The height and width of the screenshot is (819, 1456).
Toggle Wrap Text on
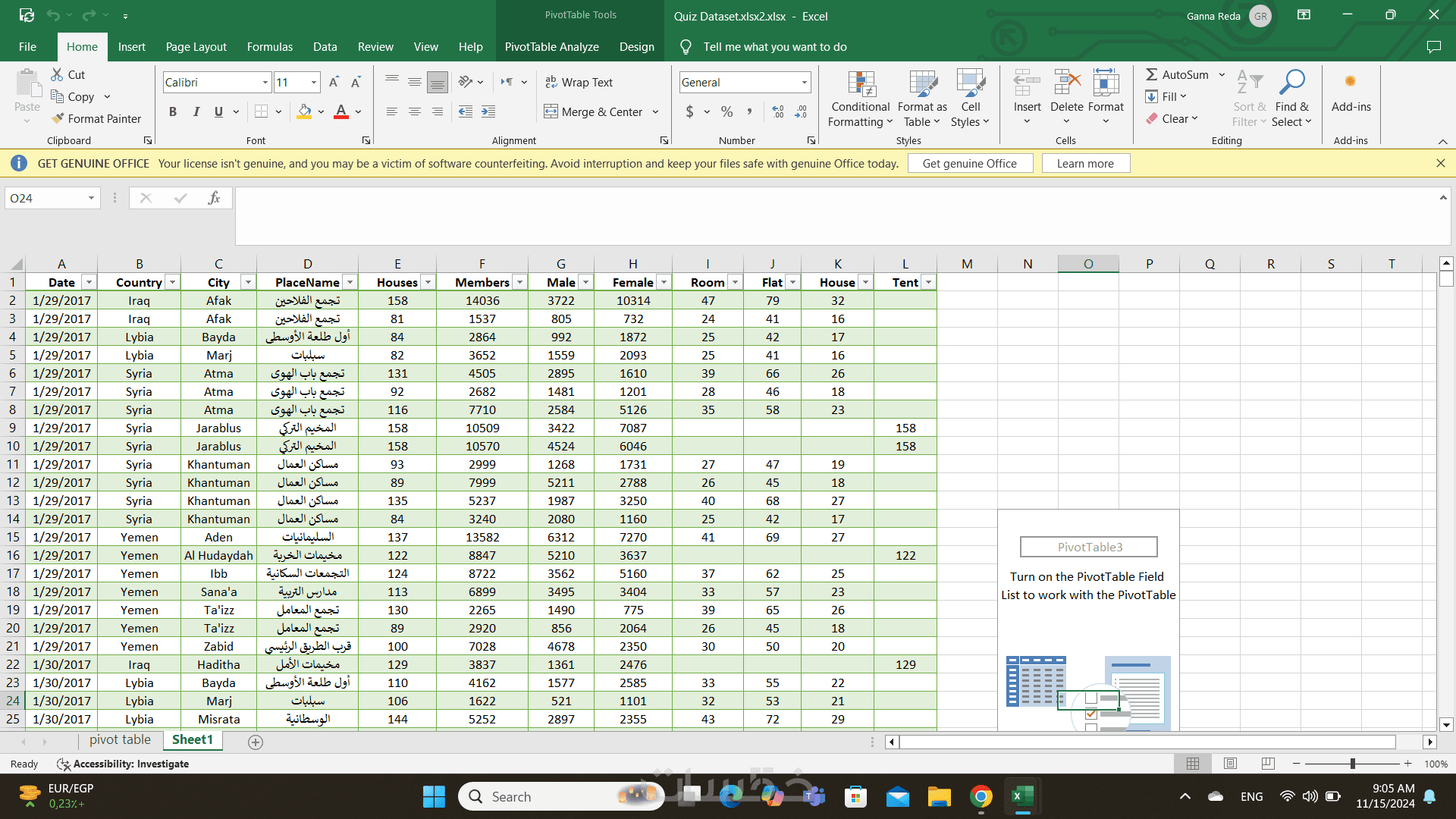pos(579,82)
